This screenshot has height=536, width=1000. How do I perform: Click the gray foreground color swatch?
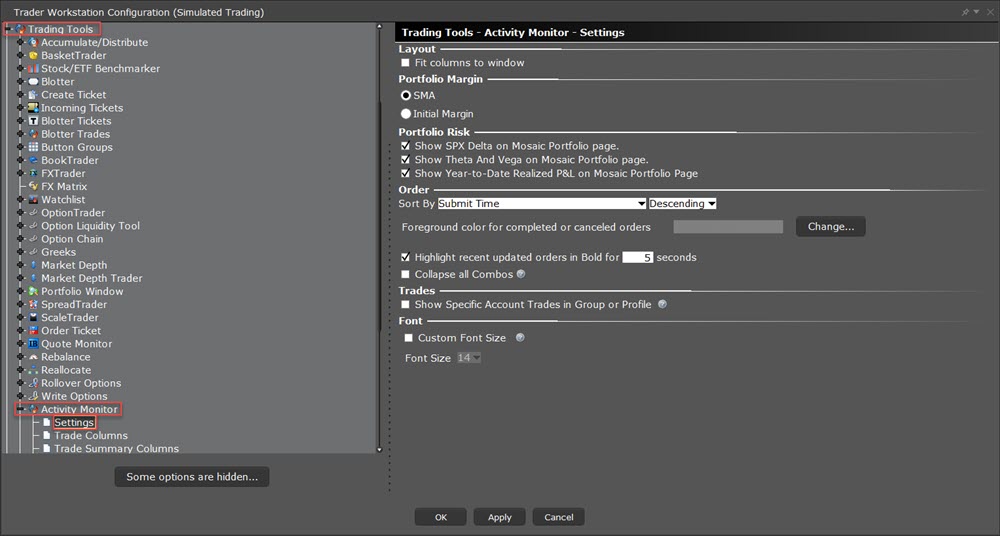coord(727,227)
